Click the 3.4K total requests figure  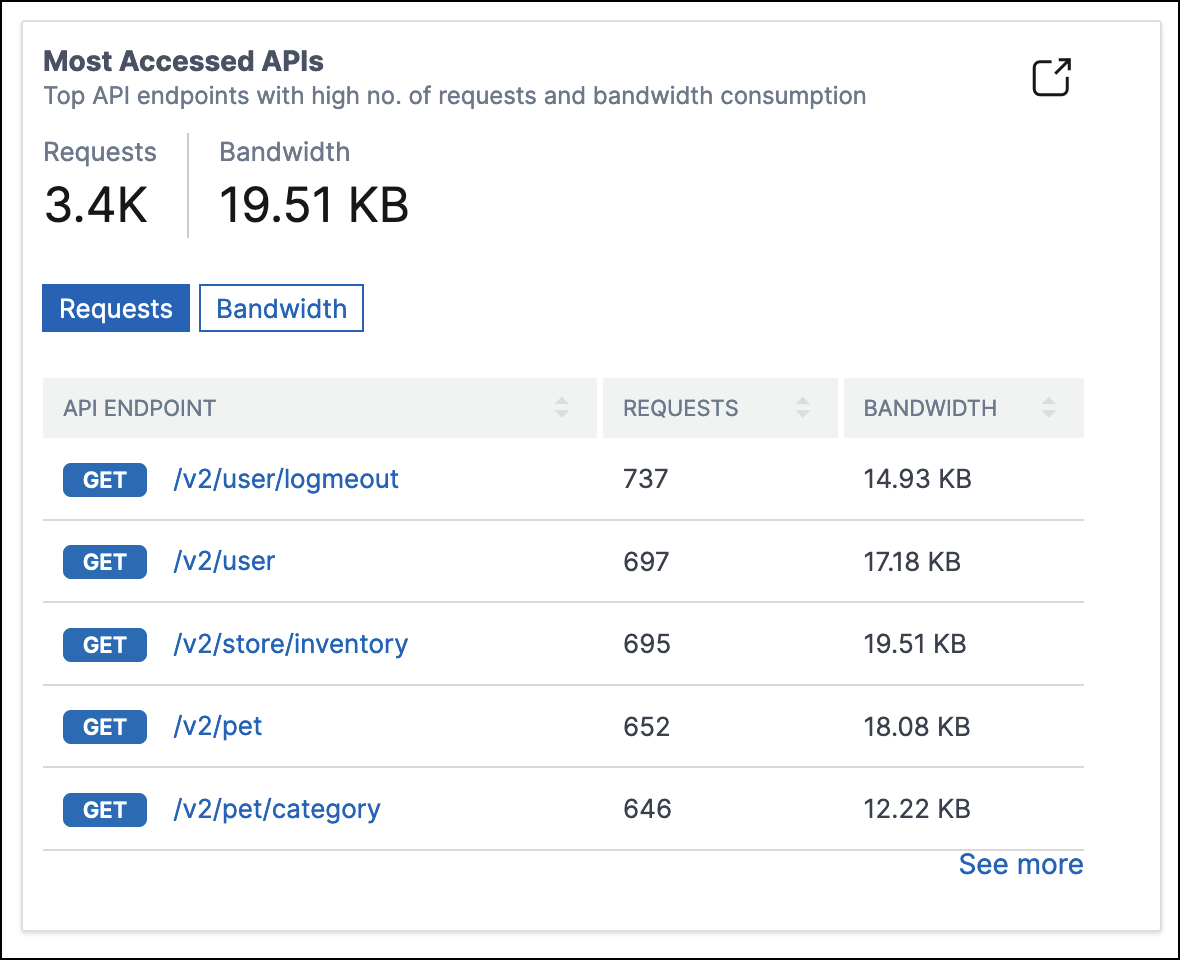pyautogui.click(x=96, y=205)
